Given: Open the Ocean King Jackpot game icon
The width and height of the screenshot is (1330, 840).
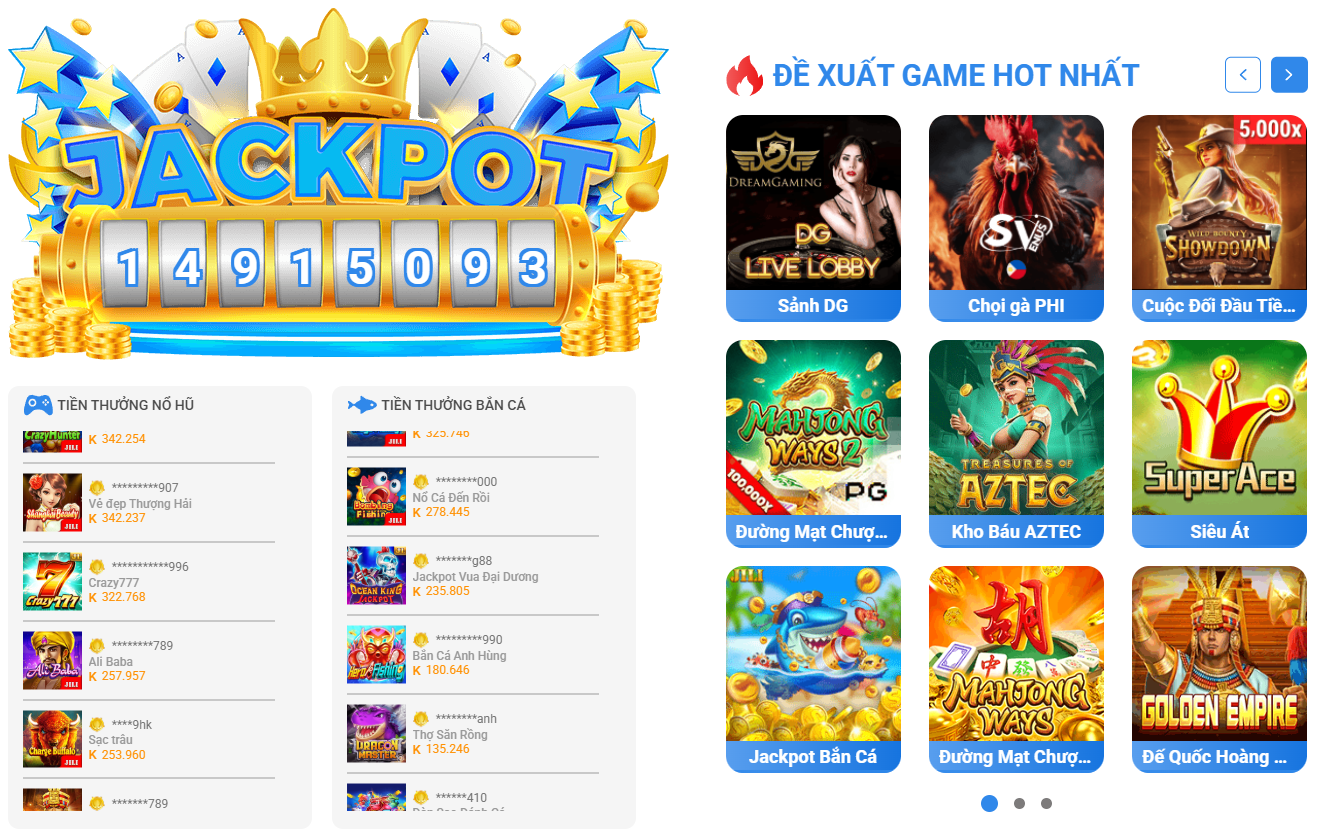Looking at the screenshot, I should point(376,575).
